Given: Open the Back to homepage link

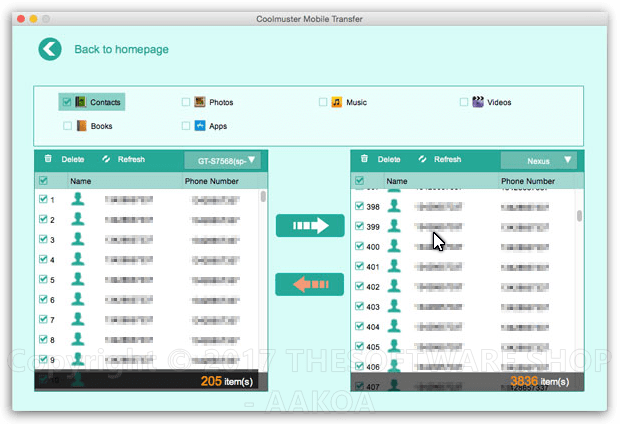Looking at the screenshot, I should [x=121, y=49].
